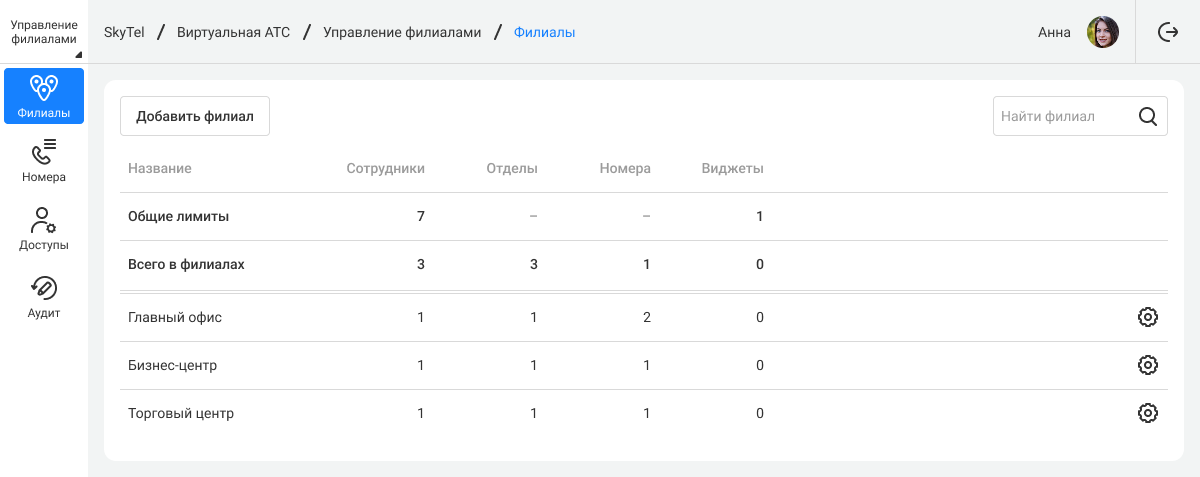
Task: Open the Аудит log section
Action: point(44,297)
